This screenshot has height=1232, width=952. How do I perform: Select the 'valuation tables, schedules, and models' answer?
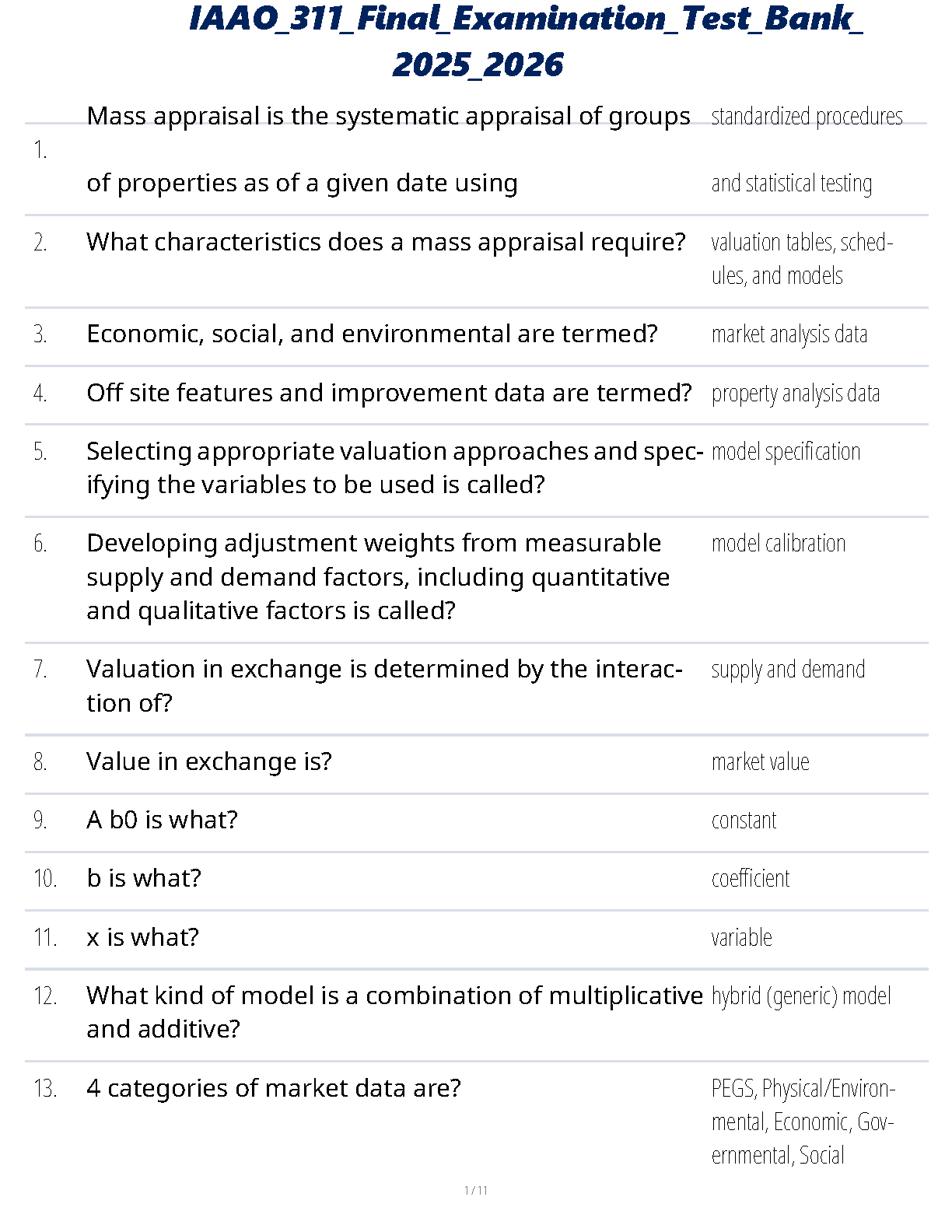tap(801, 258)
